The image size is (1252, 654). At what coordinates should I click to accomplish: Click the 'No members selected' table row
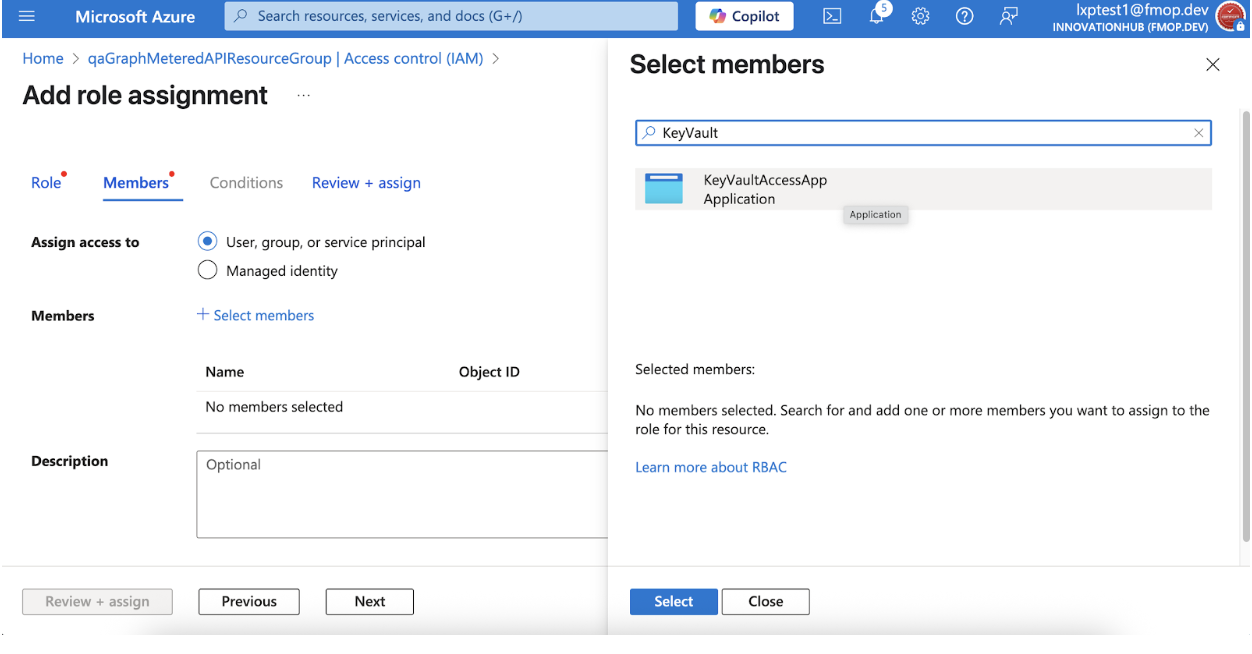pos(401,407)
